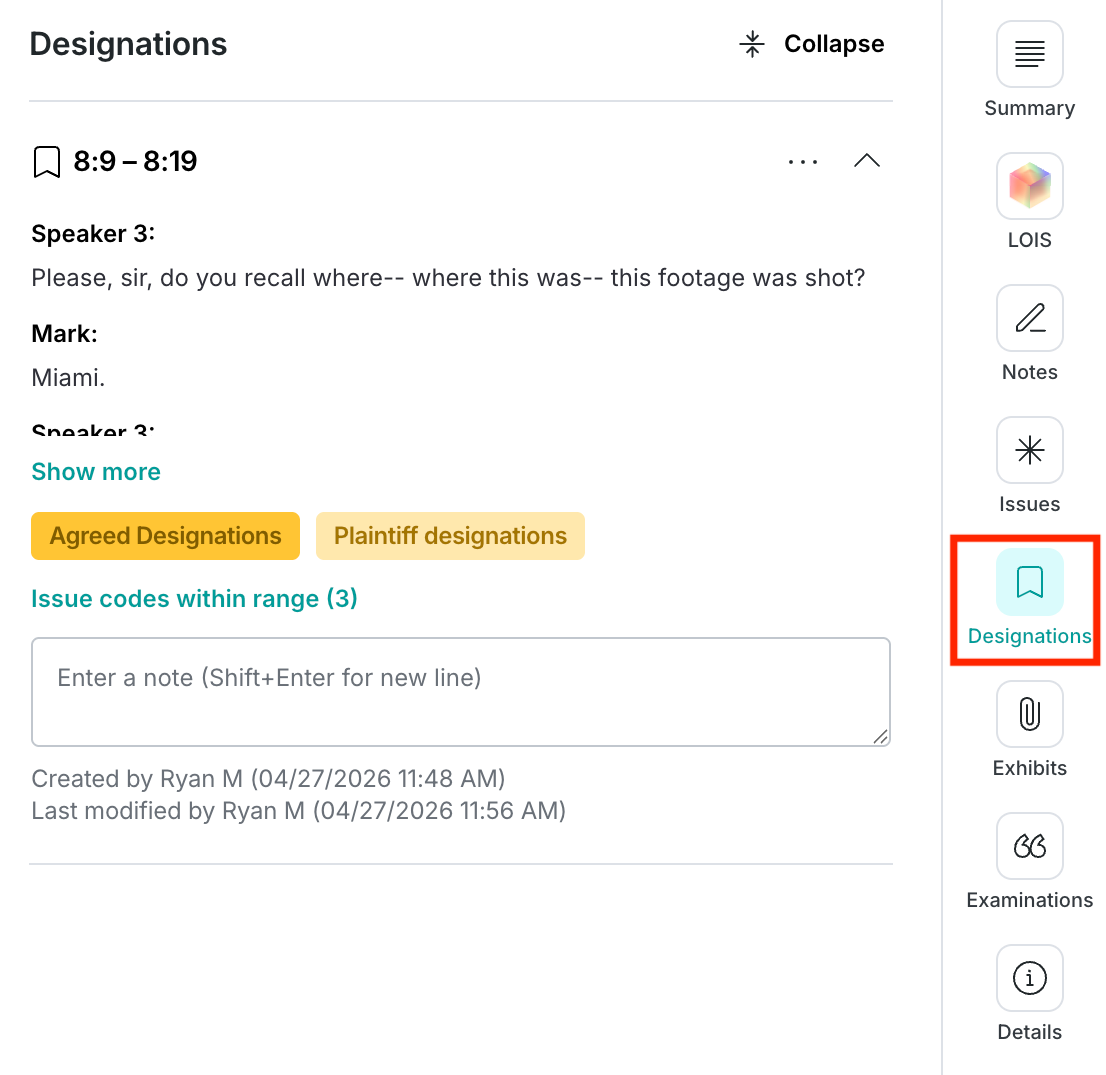Viewport: 1106px width, 1075px height.
Task: Select the Designations bookmark icon in sidebar
Action: click(1029, 582)
